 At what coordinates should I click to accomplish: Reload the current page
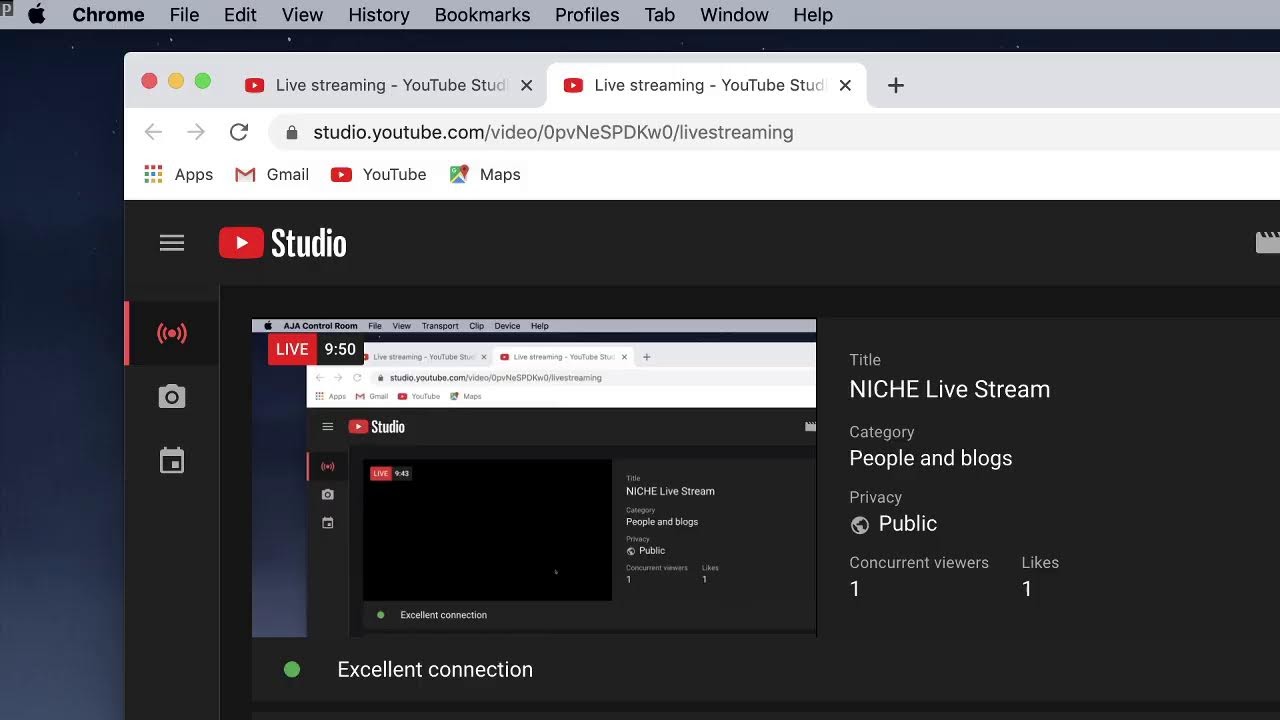pos(239,132)
